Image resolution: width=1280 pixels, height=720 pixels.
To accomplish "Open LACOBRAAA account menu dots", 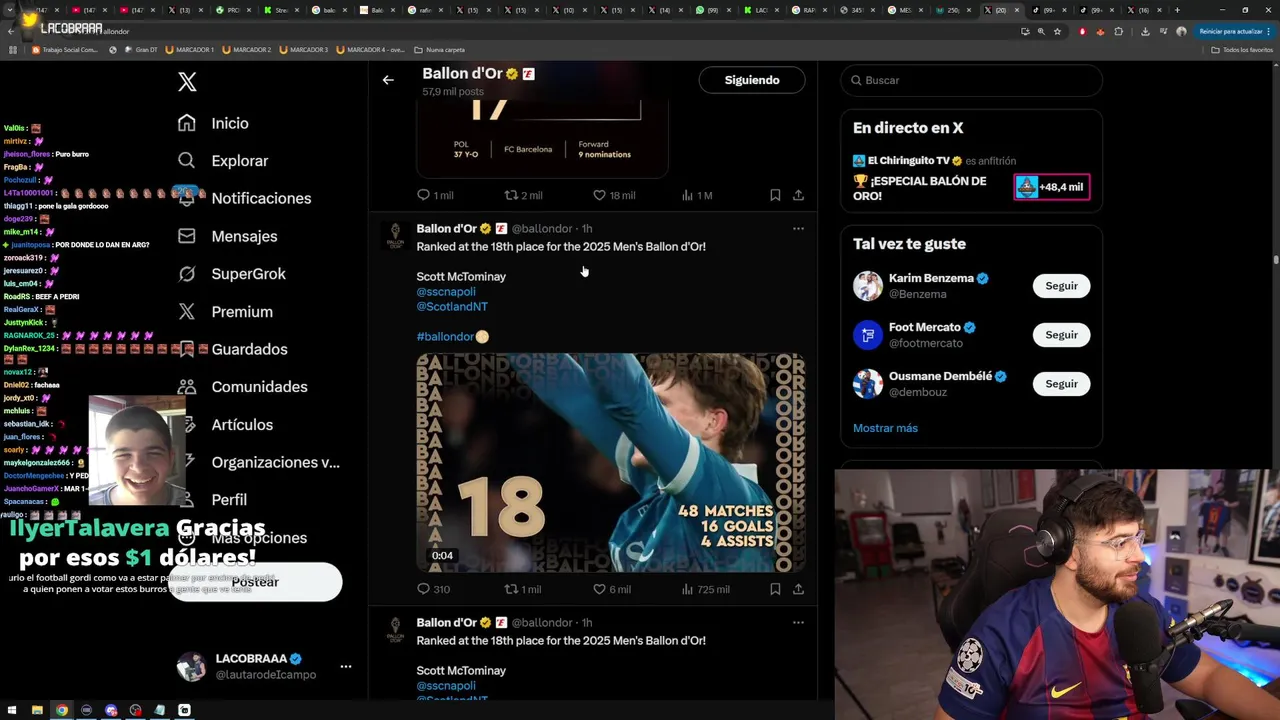I will (345, 666).
